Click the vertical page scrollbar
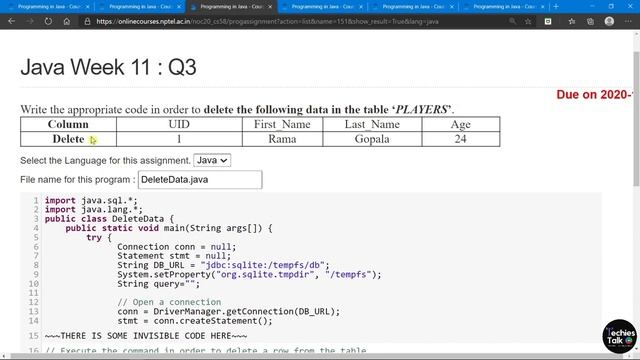 click(636, 118)
